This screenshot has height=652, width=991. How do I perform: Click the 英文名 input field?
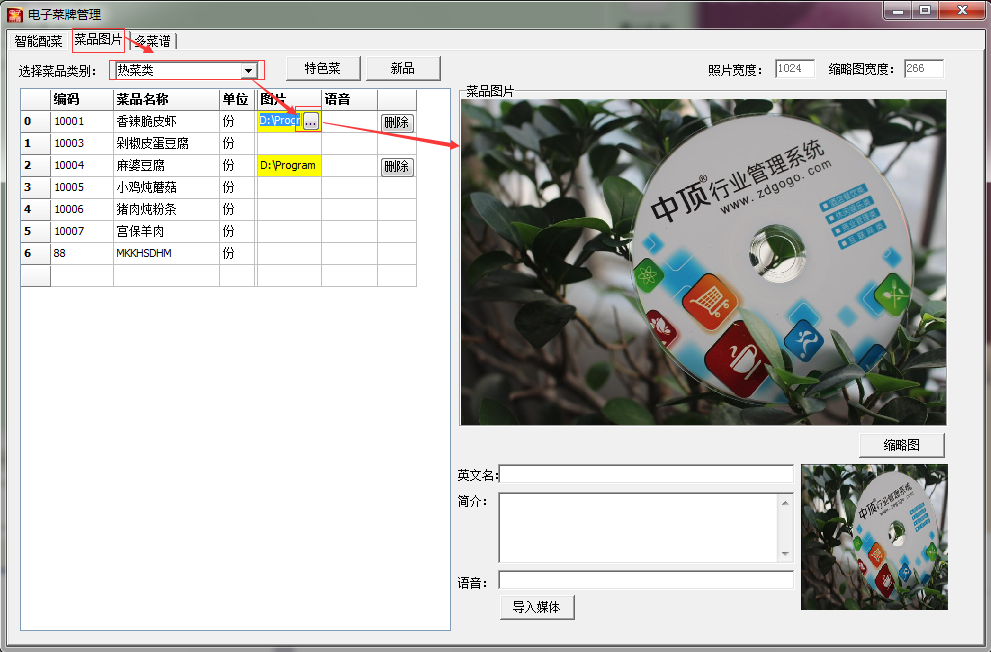click(x=646, y=474)
